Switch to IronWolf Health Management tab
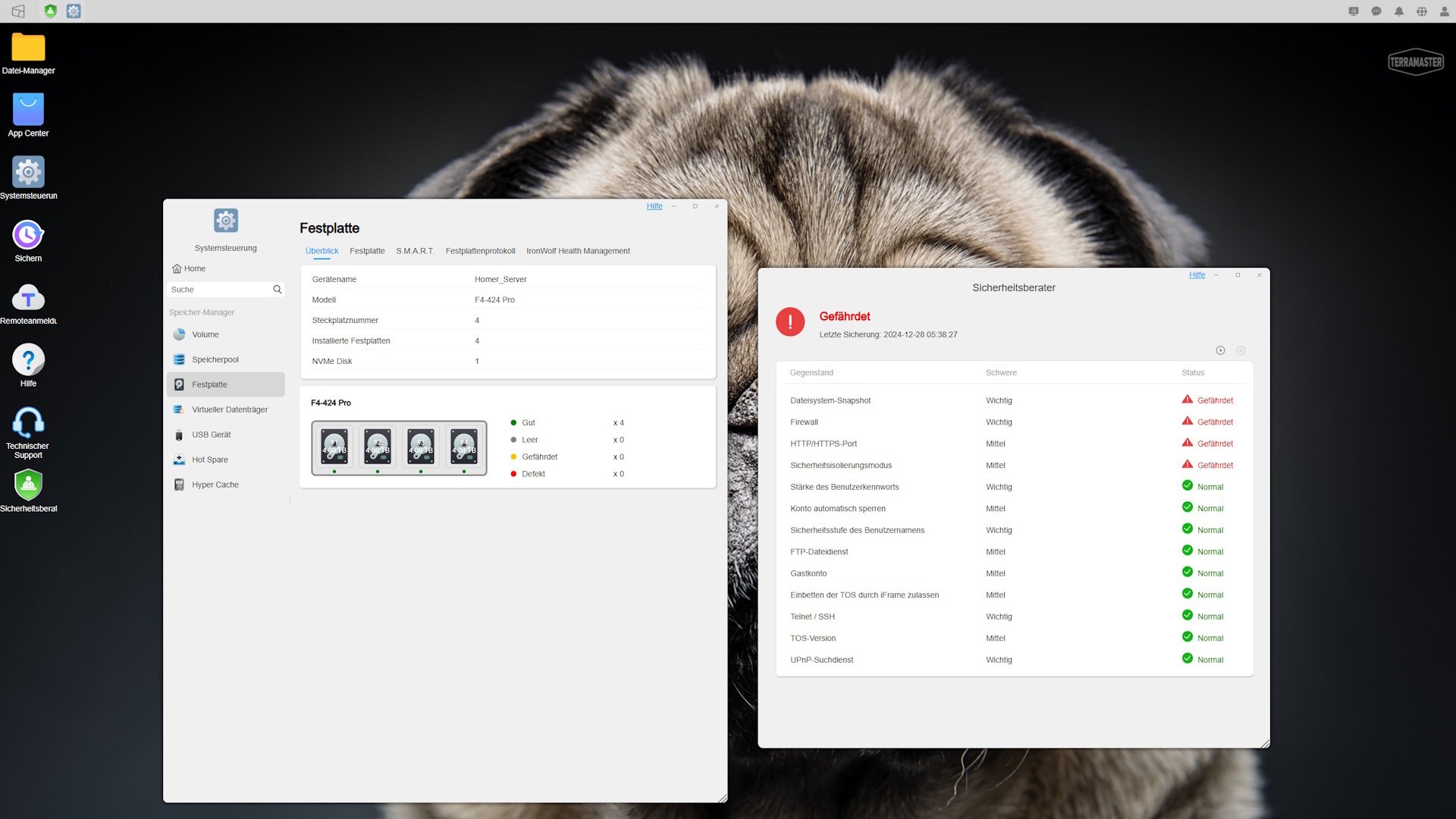 tap(578, 251)
